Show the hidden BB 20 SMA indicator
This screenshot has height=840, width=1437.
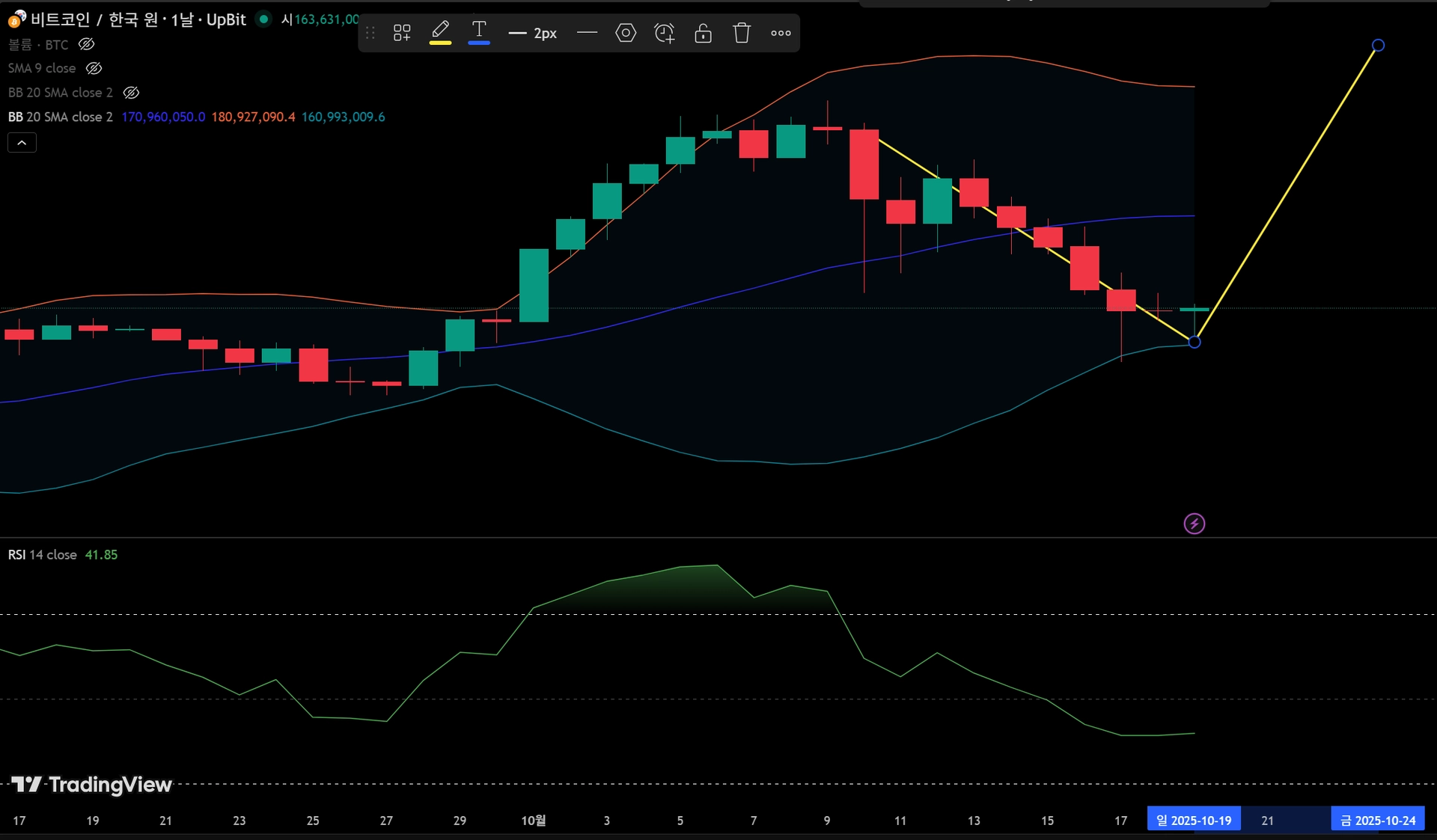[x=131, y=93]
